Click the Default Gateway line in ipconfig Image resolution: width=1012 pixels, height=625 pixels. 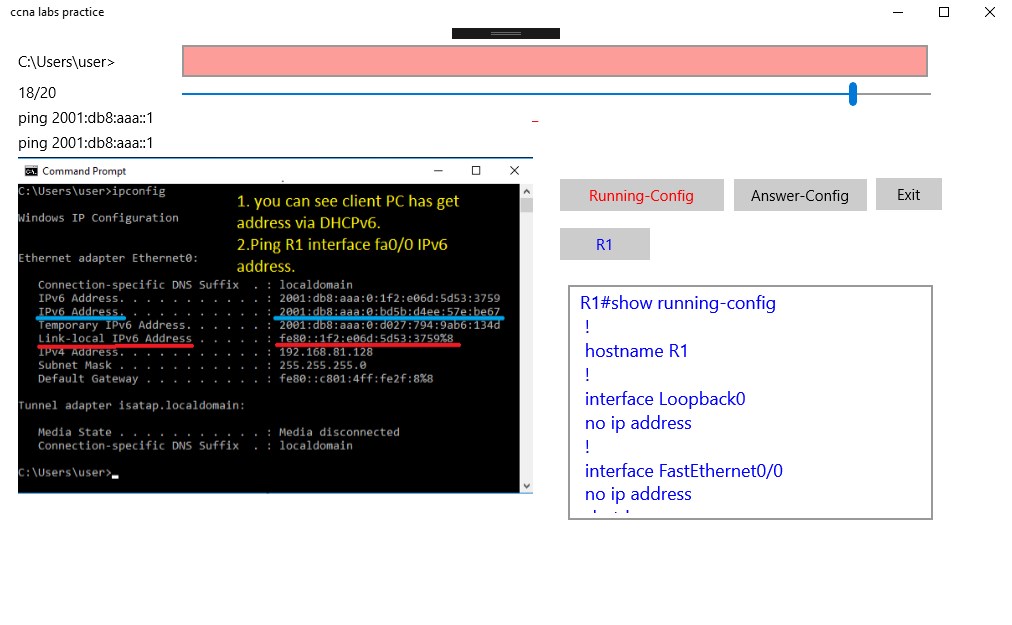[x=236, y=379]
